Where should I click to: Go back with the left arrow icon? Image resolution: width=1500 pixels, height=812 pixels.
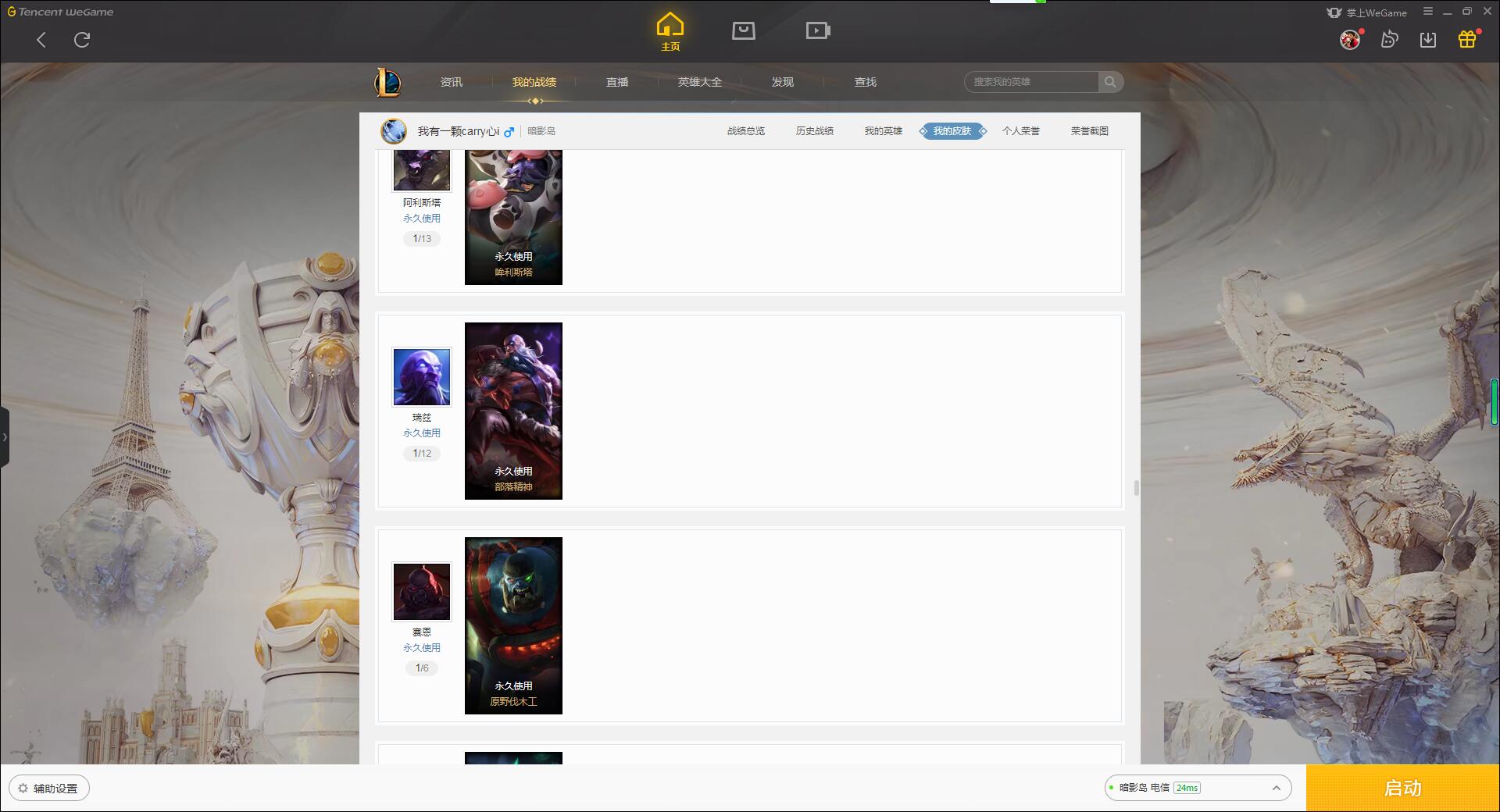pos(41,40)
